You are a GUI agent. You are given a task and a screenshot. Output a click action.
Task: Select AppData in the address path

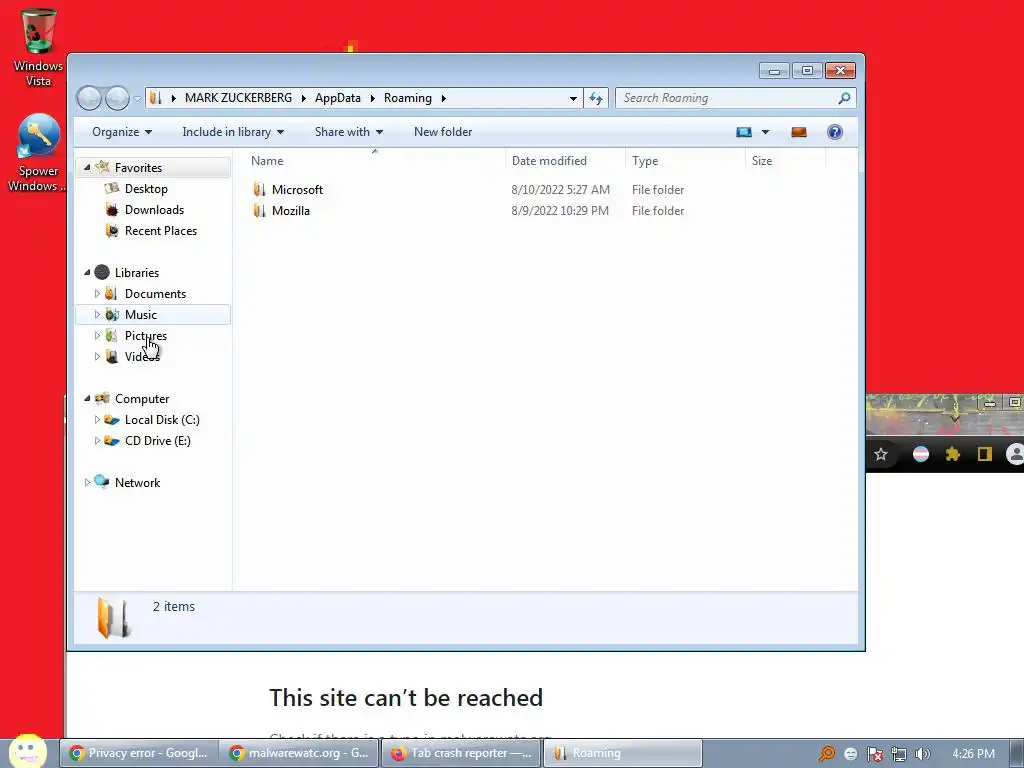pos(338,98)
